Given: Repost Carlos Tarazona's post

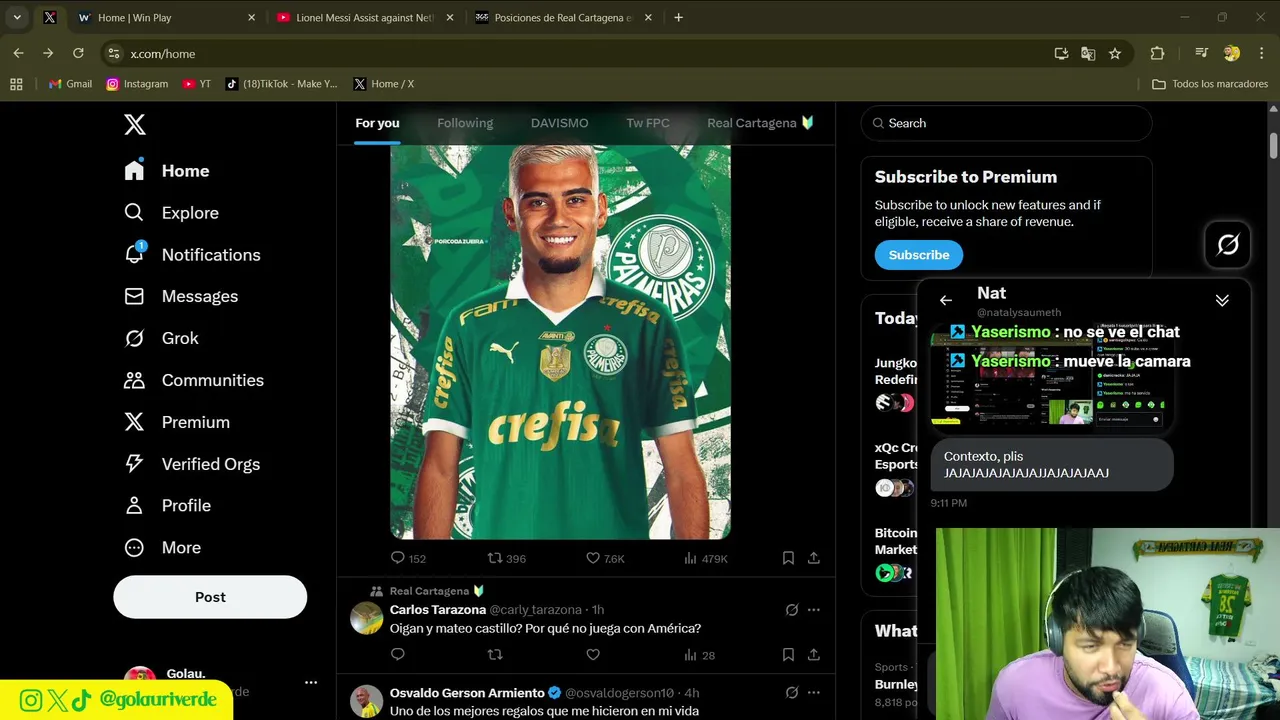Looking at the screenshot, I should coord(495,655).
